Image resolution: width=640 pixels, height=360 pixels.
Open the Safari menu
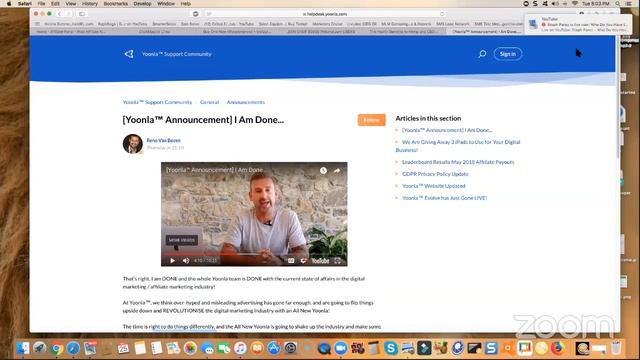pos(24,4)
